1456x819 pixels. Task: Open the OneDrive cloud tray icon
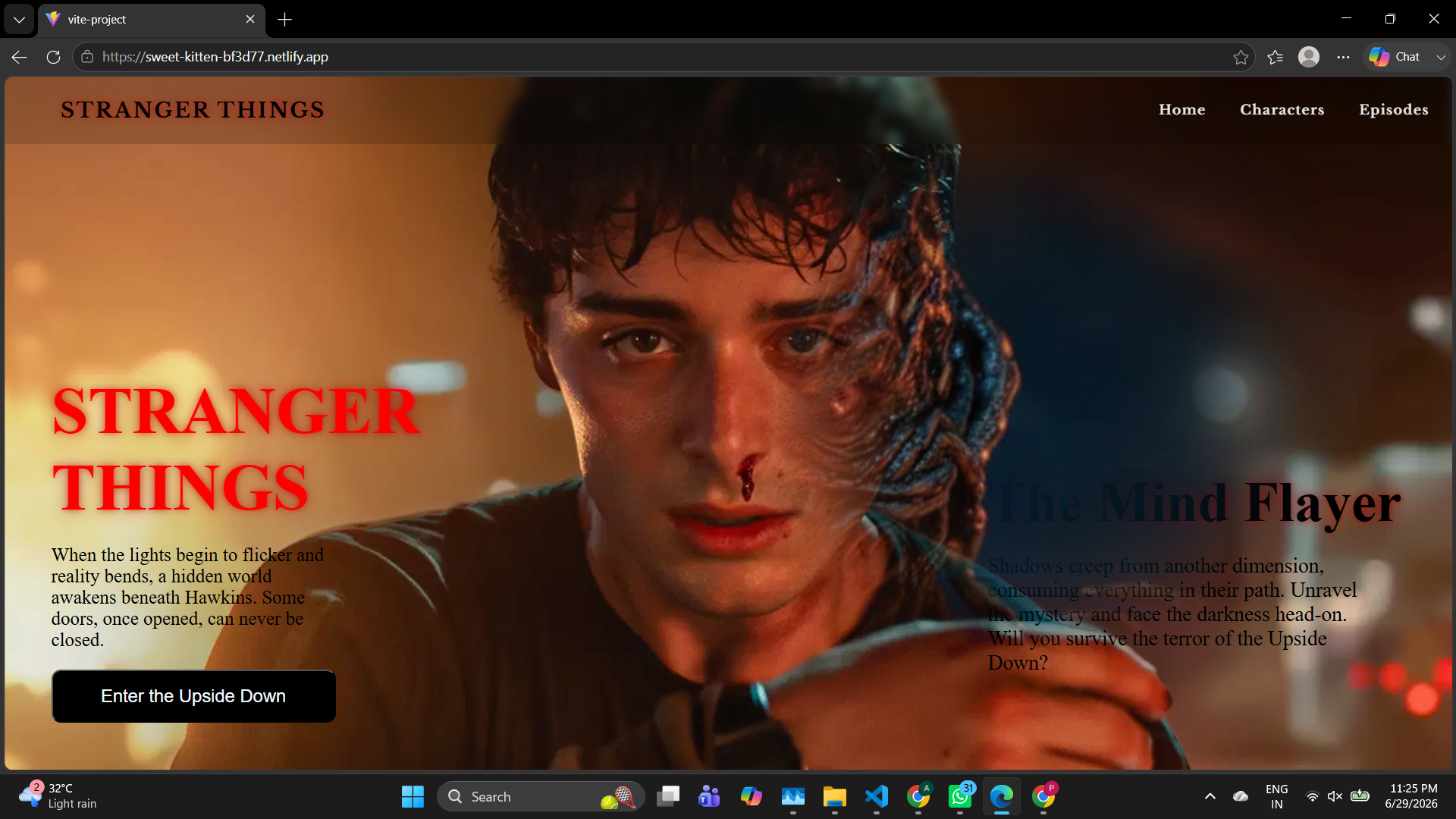[x=1241, y=797]
